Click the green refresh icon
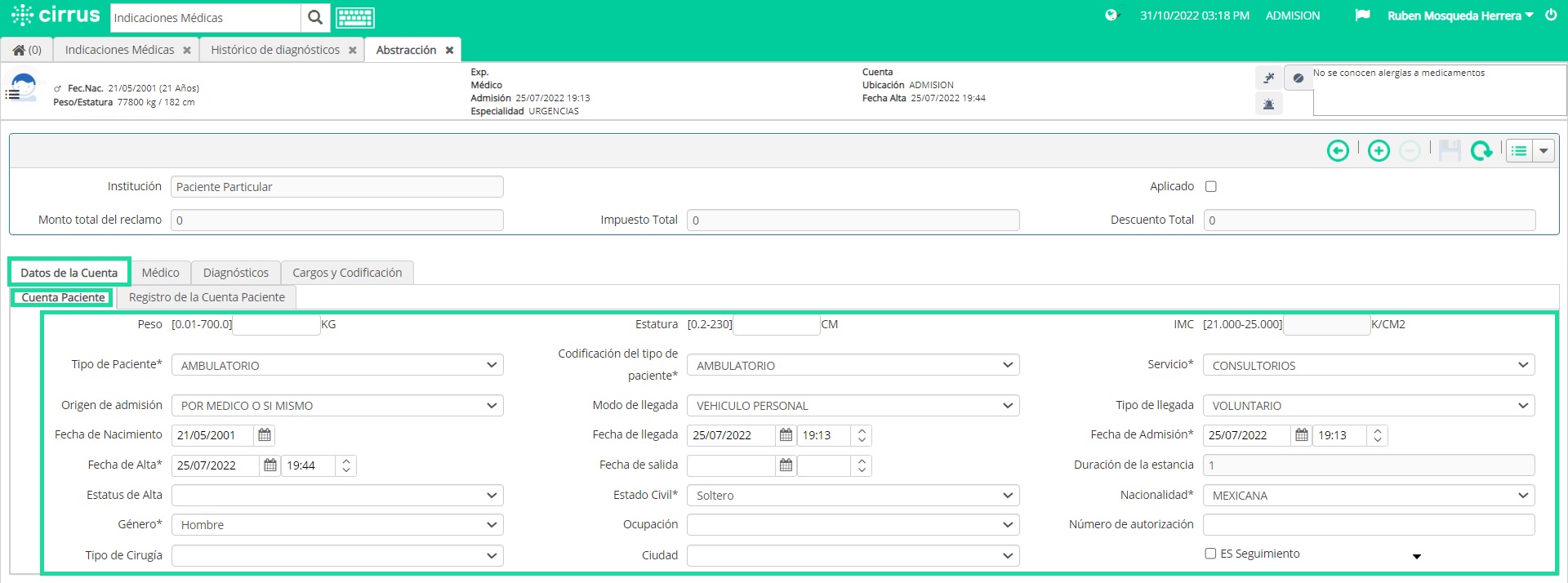 [x=1481, y=151]
